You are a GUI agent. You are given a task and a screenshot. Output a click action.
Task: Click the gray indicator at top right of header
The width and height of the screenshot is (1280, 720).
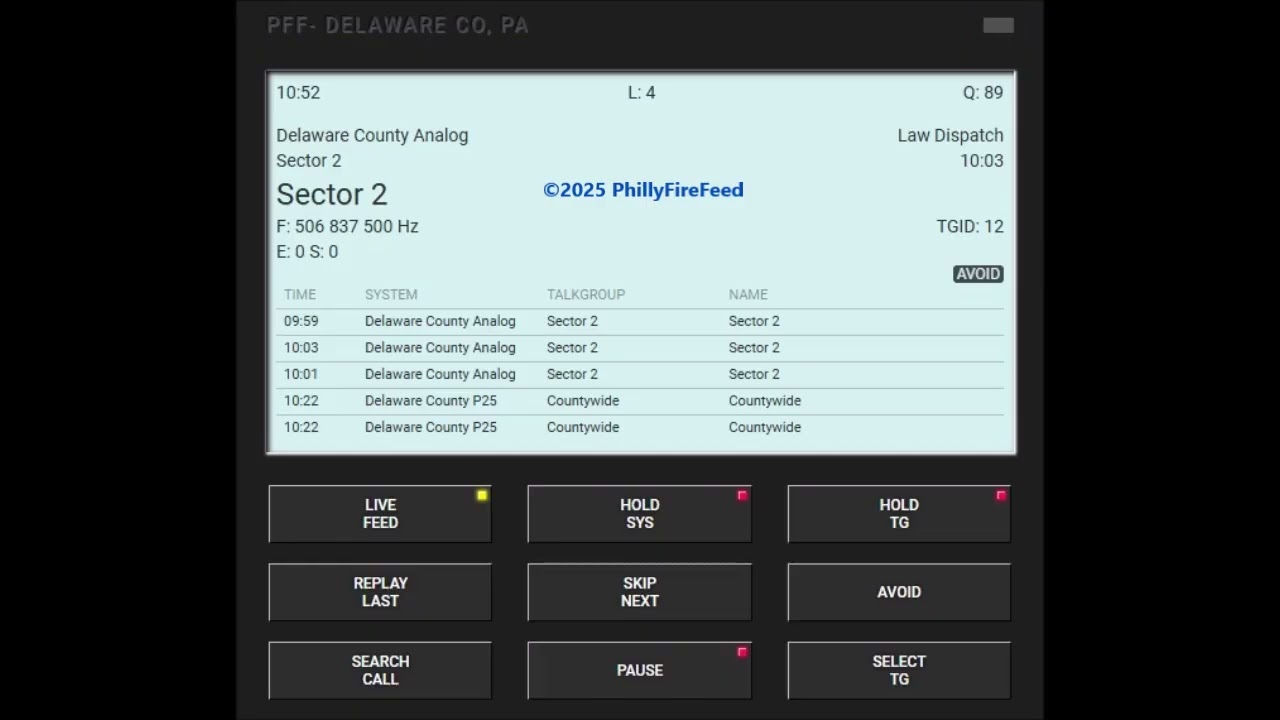pyautogui.click(x=998, y=26)
